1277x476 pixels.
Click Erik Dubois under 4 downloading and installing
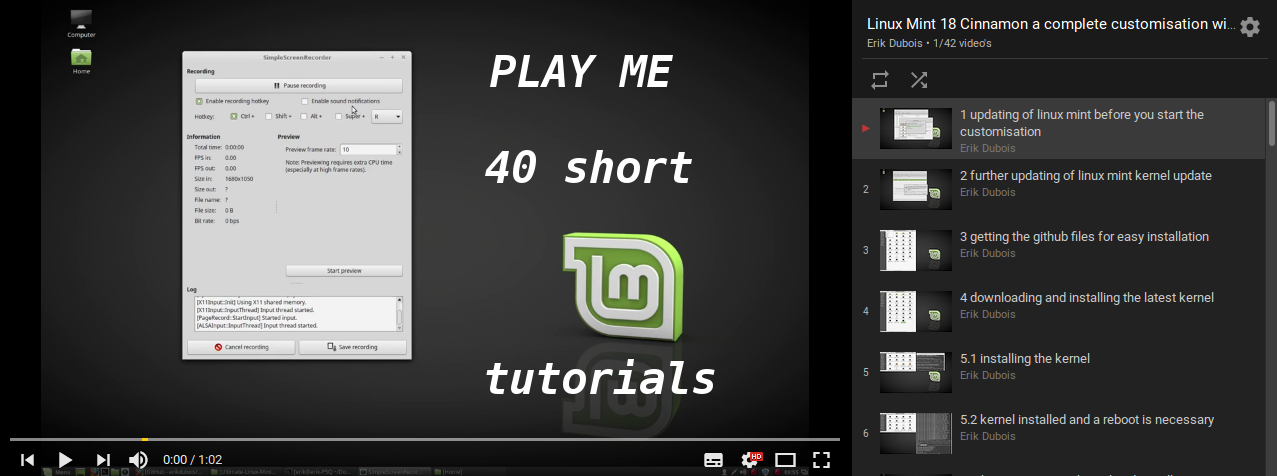[987, 315]
